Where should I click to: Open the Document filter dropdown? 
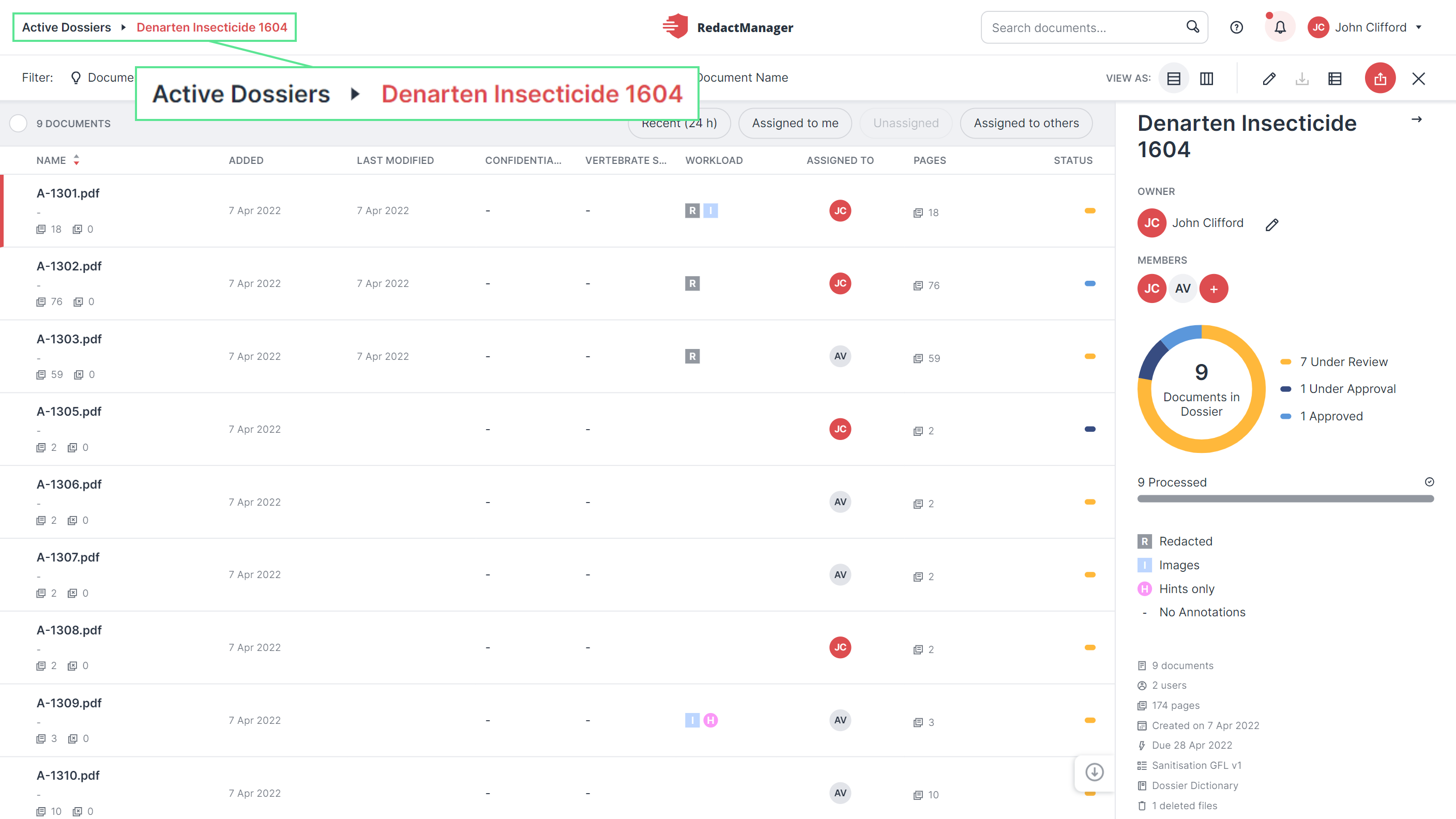[102, 78]
